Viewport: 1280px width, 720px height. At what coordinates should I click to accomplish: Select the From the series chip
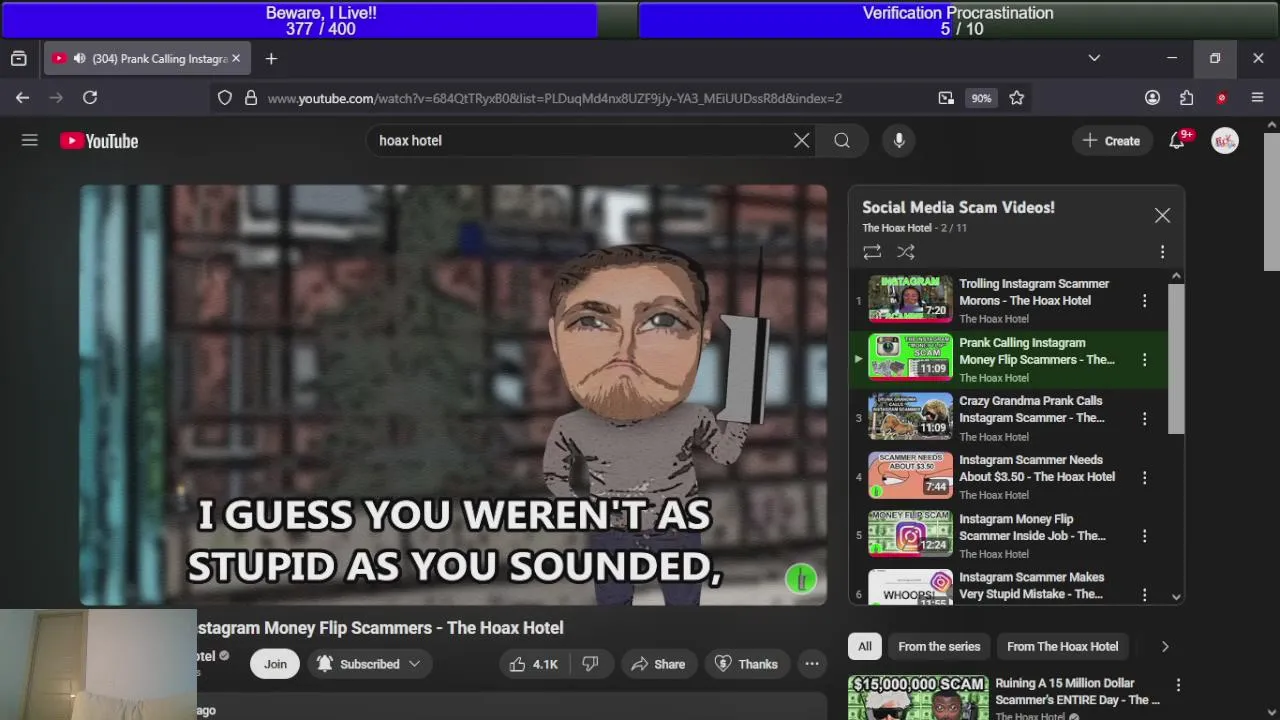[x=939, y=647]
